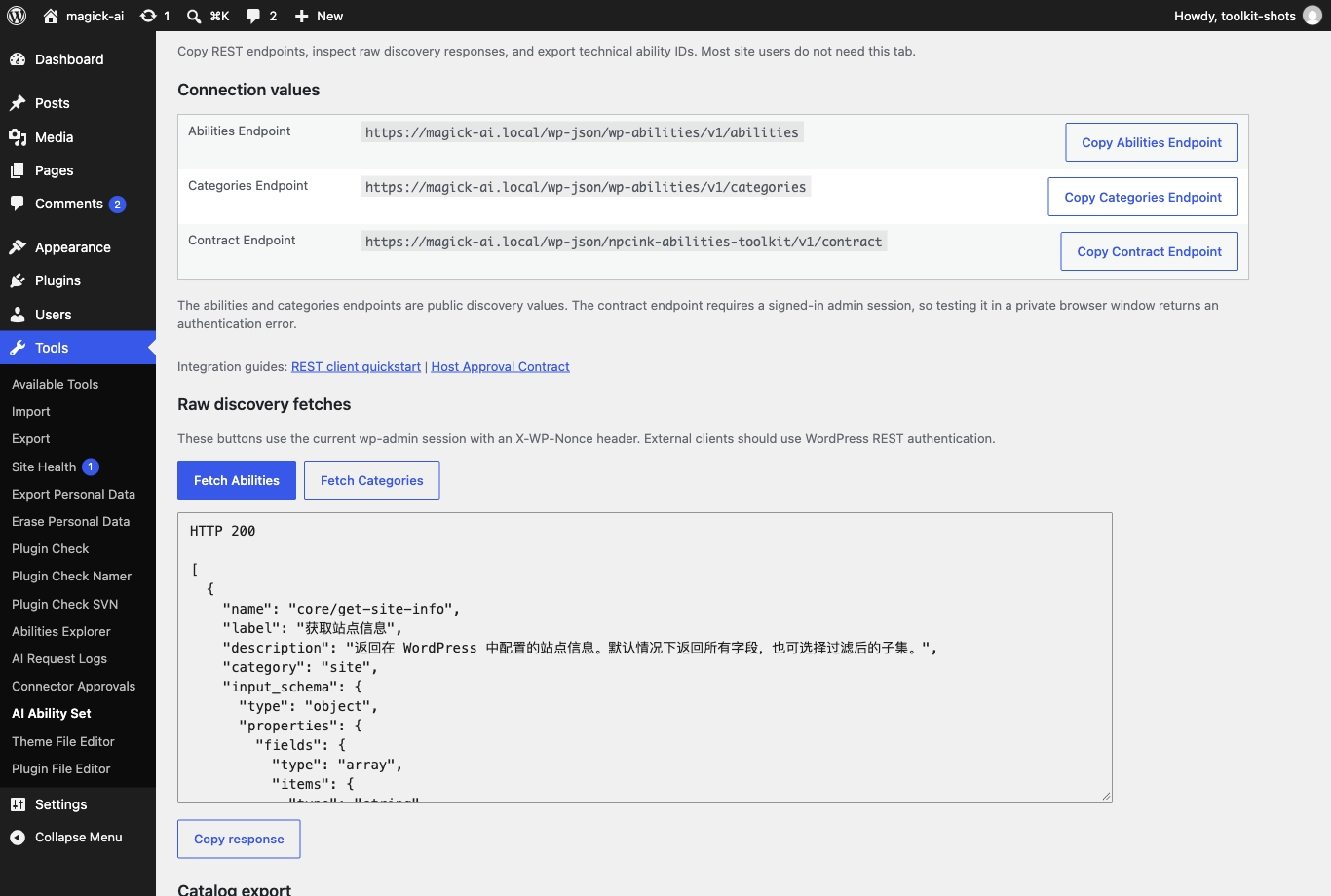Click the Pages icon in sidebar
Viewport: 1331px width, 896px height.
[x=18, y=170]
